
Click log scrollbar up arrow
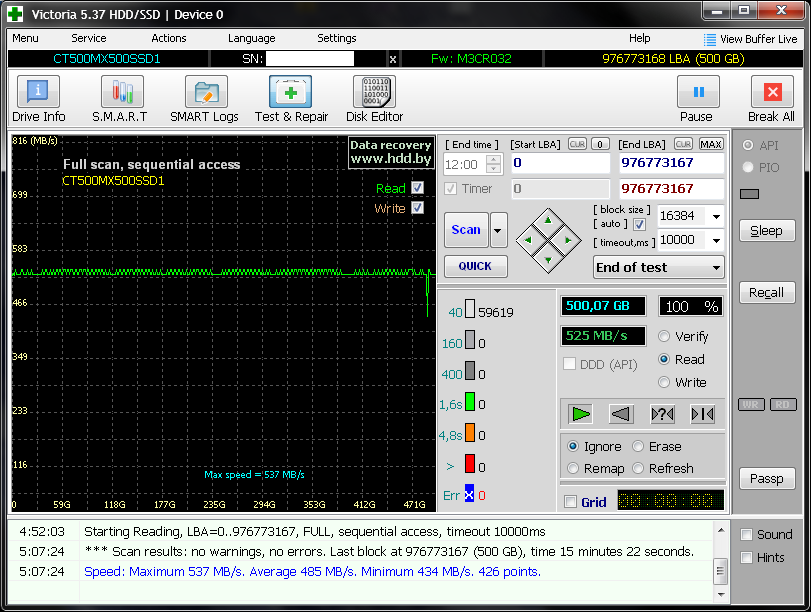click(721, 530)
